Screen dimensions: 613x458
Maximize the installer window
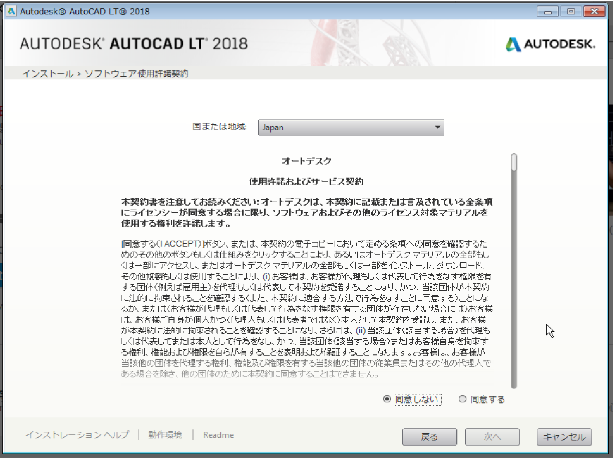[x=570, y=12]
